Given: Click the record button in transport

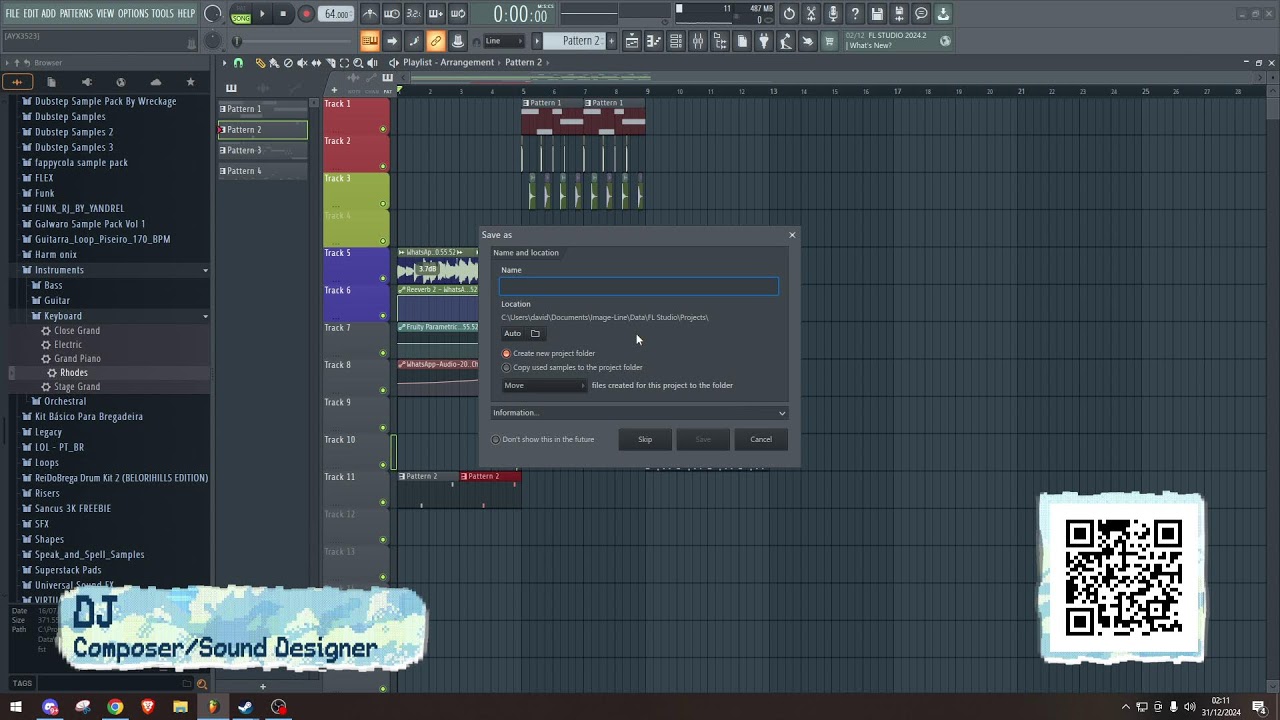Looking at the screenshot, I should tap(306, 14).
